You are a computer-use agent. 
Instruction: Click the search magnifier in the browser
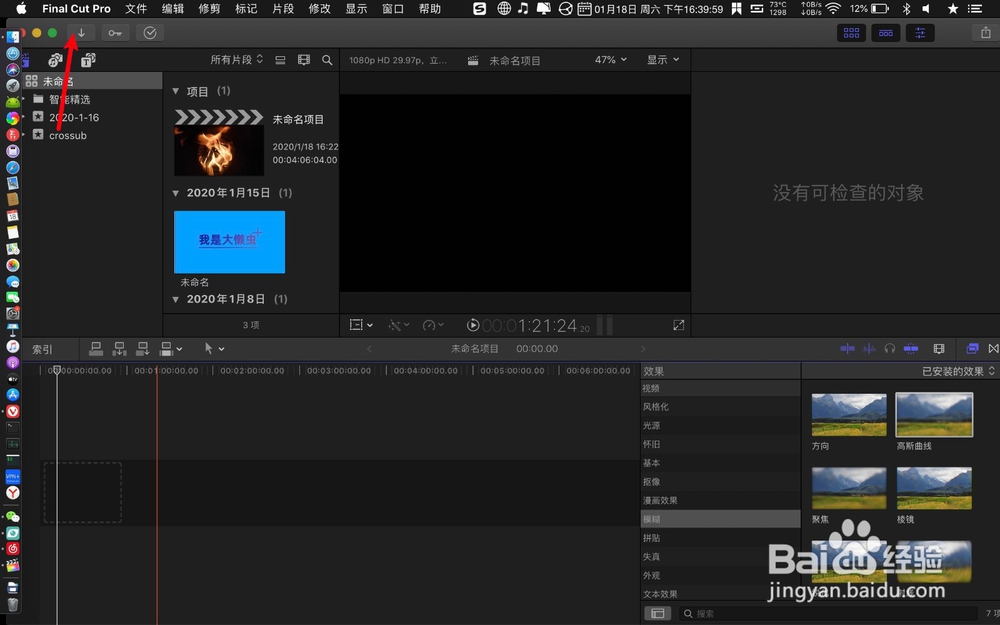pos(327,59)
